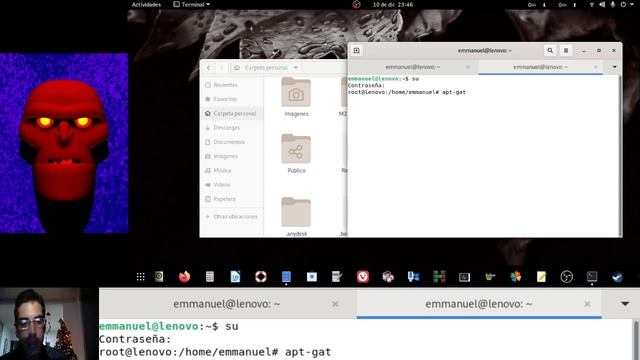The width and height of the screenshot is (640, 360).
Task: Launch Vivaldi browser from the dock
Action: click(x=363, y=277)
